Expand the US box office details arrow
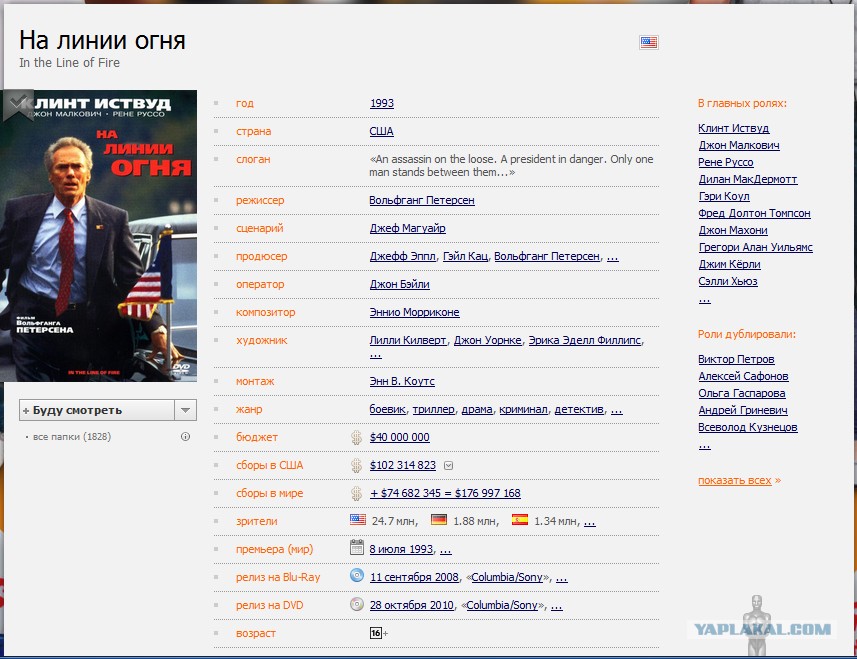The image size is (857, 659). pyautogui.click(x=448, y=465)
